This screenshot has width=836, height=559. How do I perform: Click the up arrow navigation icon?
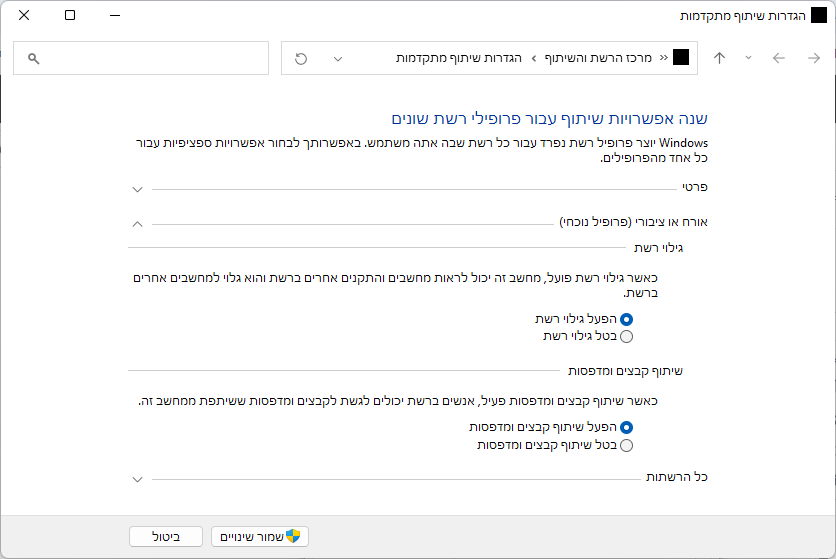click(x=719, y=59)
